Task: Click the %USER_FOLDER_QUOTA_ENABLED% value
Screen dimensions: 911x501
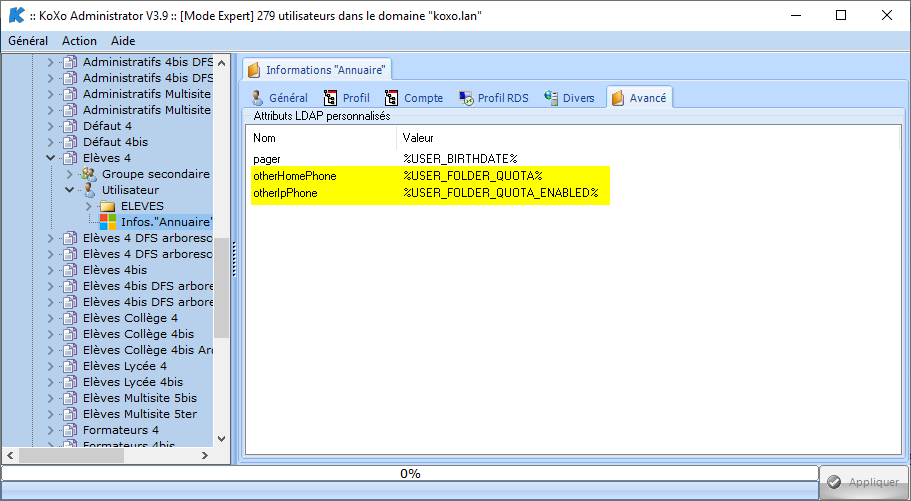Action: (x=501, y=193)
